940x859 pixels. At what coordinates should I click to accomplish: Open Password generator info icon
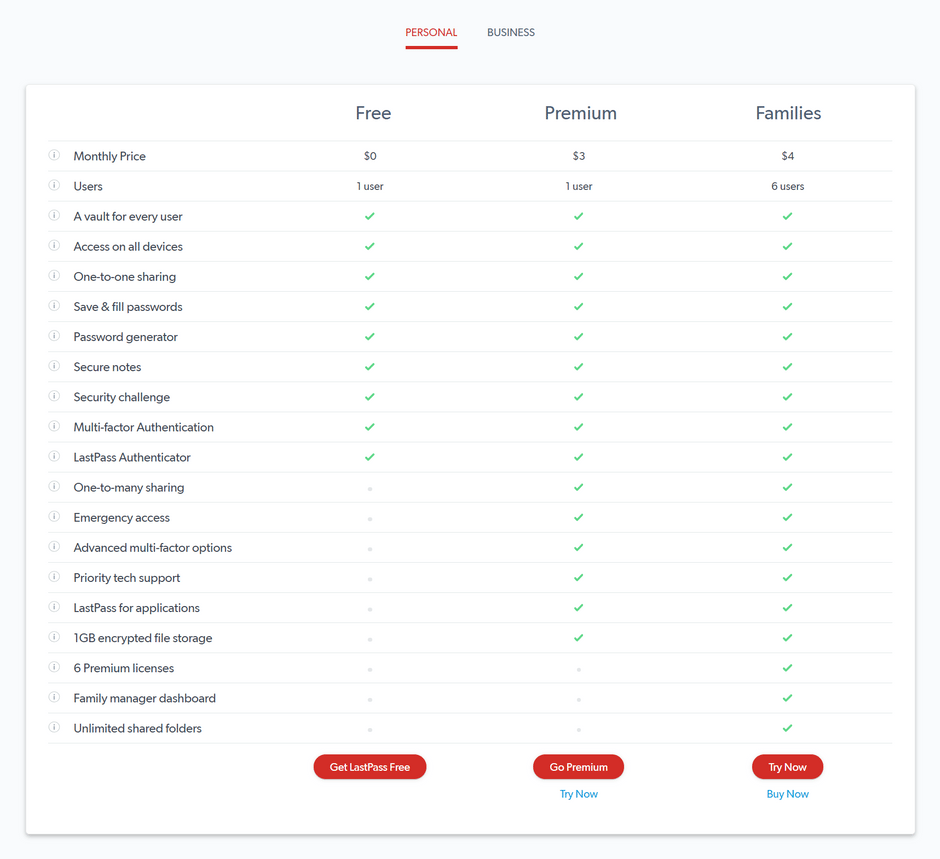click(x=54, y=336)
